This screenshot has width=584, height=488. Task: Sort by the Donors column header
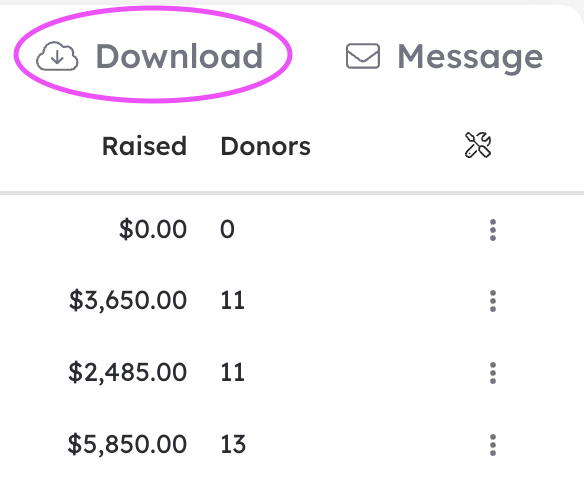[266, 146]
